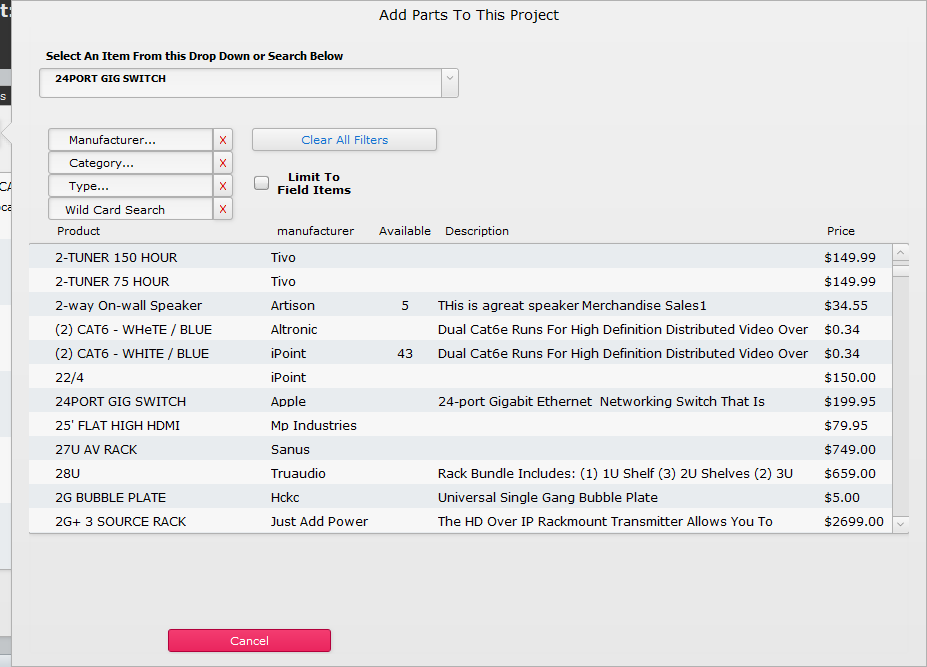
Task: Click into the Wild Card Search field
Action: click(x=130, y=209)
